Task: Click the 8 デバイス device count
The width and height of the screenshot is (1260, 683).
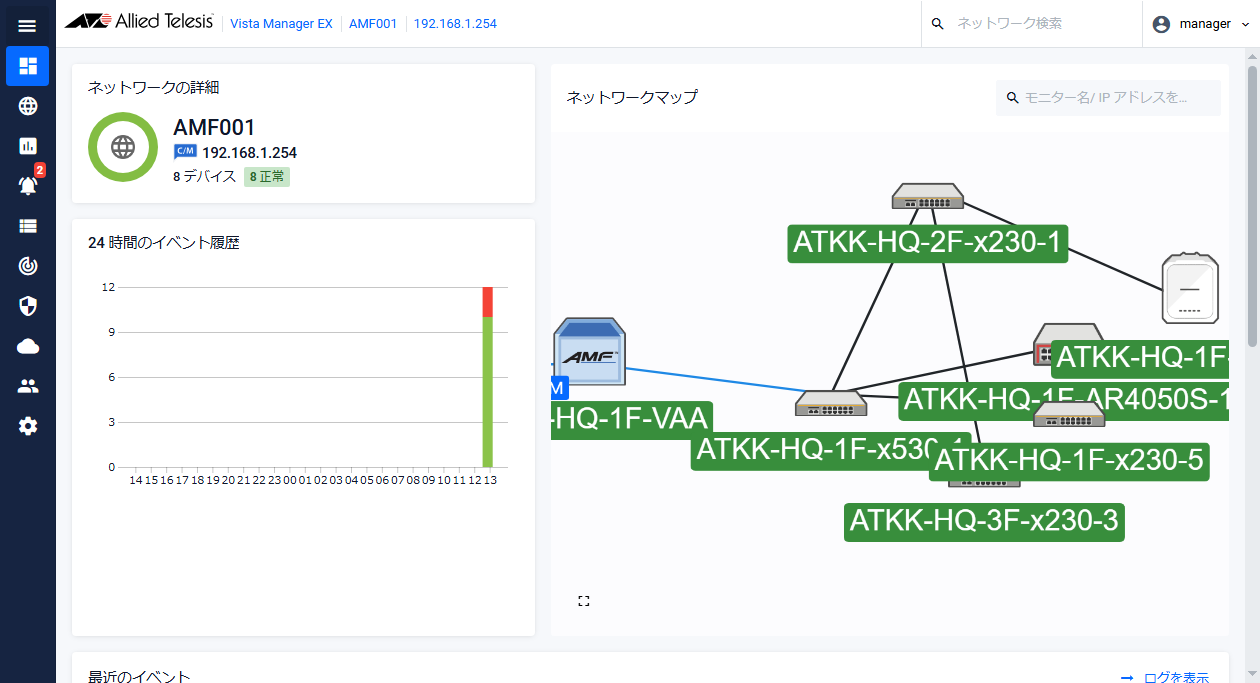Action: pos(204,177)
